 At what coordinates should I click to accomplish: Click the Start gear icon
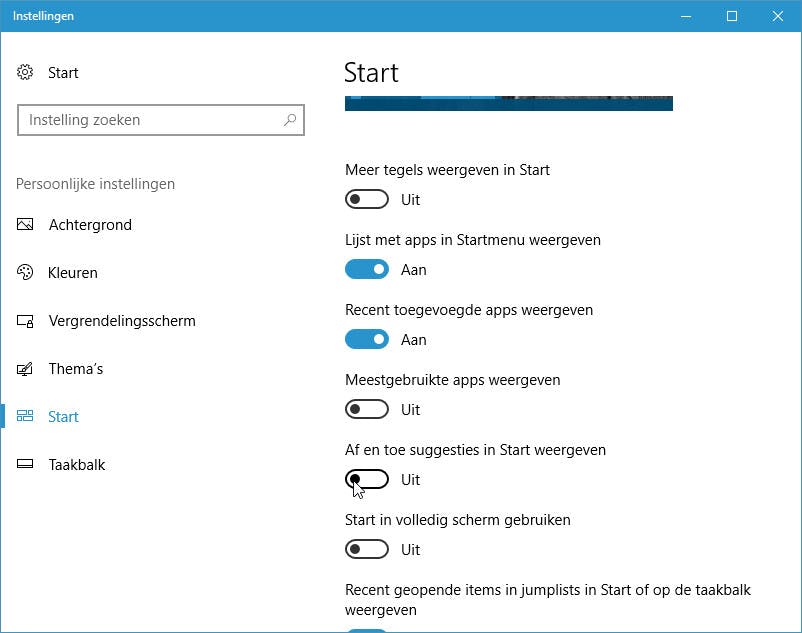(x=26, y=73)
